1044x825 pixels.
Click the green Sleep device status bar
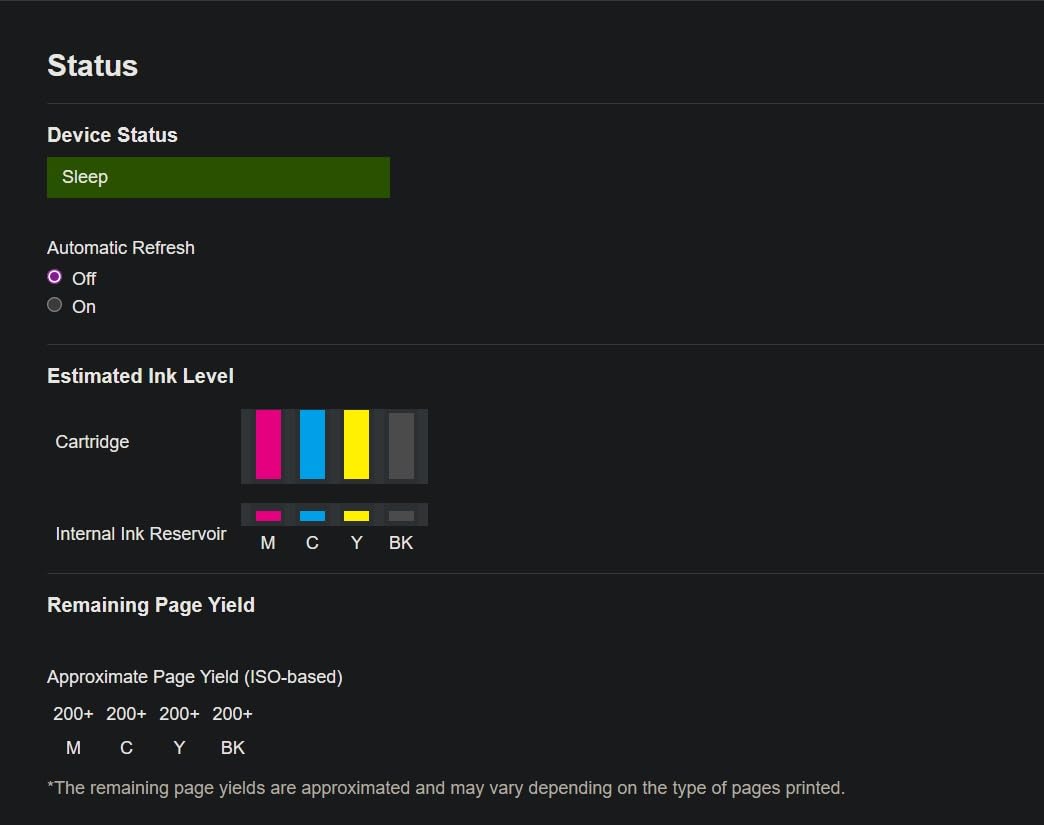pyautogui.click(x=218, y=177)
